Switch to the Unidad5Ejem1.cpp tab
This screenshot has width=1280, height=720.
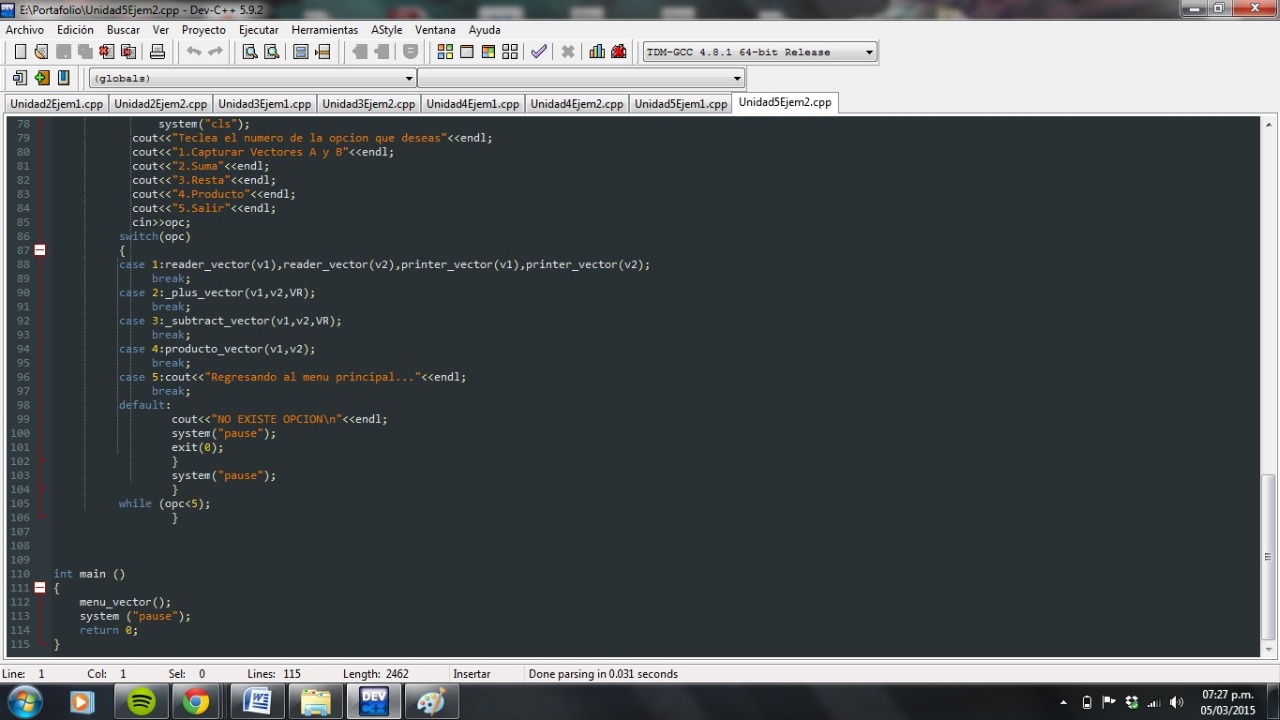point(680,104)
